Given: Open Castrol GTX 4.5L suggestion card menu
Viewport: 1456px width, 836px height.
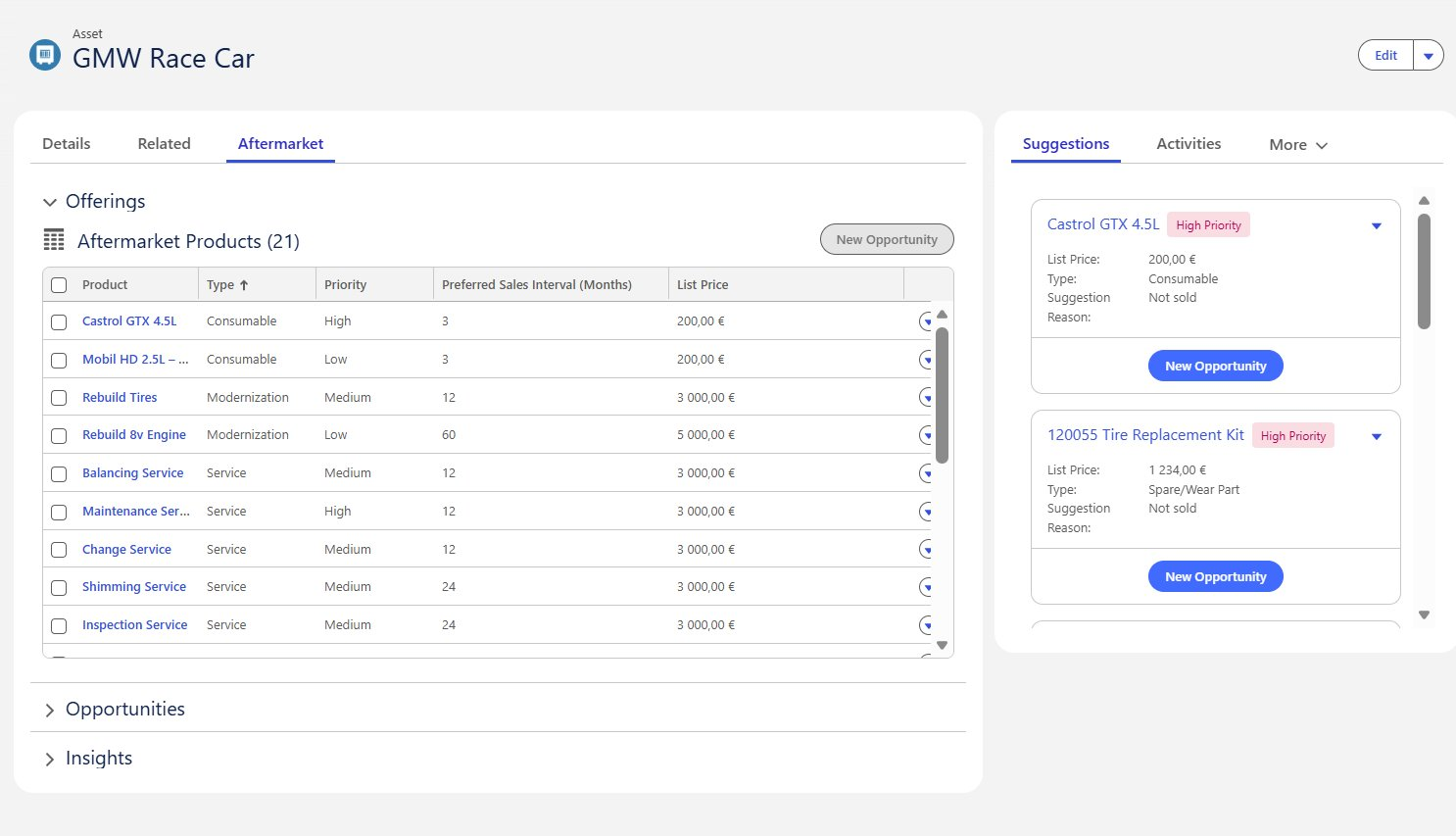Looking at the screenshot, I should click(1377, 226).
